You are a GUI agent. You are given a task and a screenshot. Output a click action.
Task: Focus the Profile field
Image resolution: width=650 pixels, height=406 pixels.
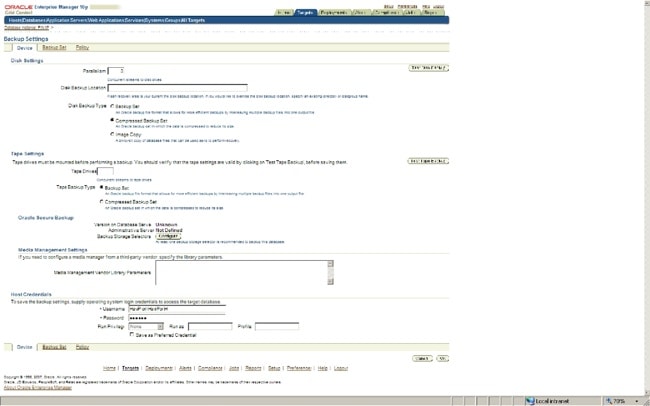click(x=276, y=327)
